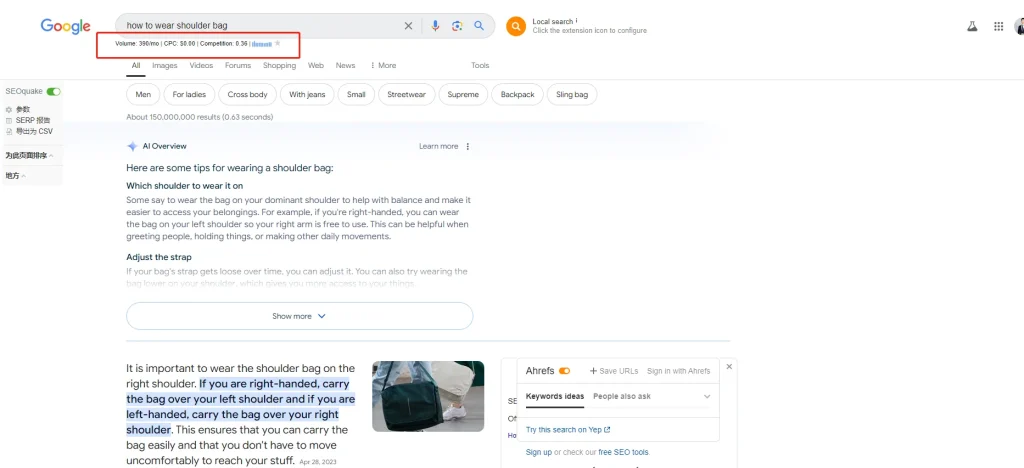
Task: Expand Ahrefs panel using the chevron
Action: pyautogui.click(x=707, y=396)
